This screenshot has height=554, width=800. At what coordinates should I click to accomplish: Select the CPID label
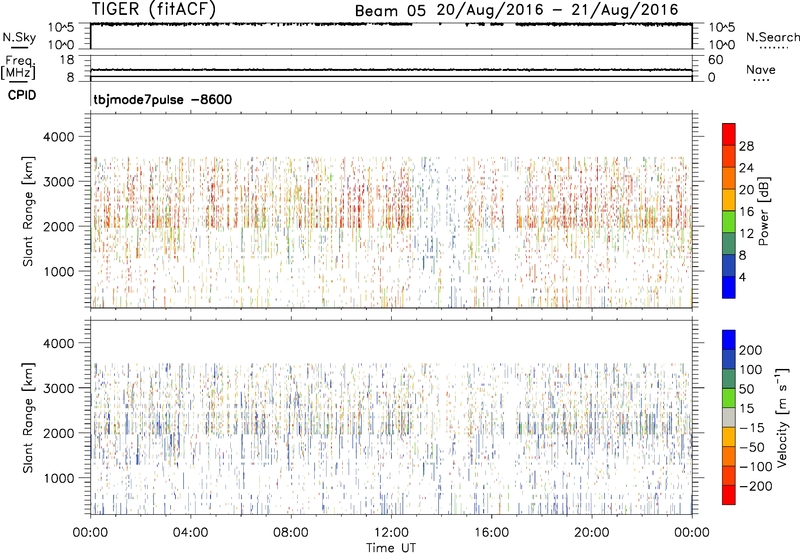tap(22, 95)
